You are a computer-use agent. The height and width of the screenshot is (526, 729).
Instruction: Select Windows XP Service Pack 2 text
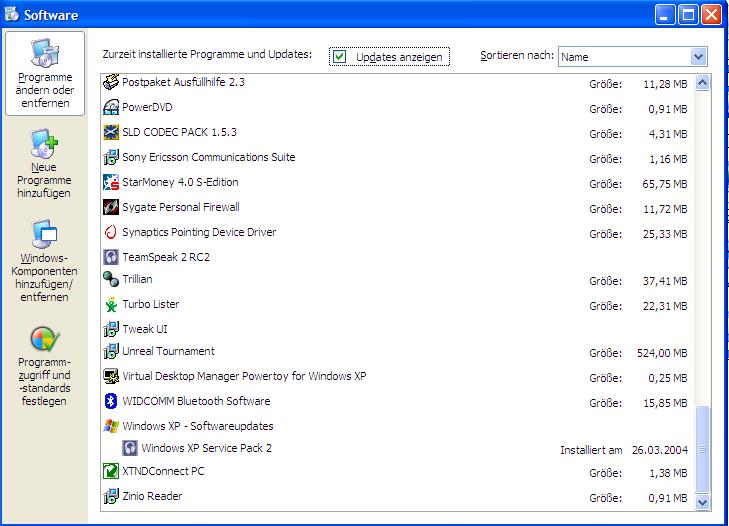coord(207,448)
